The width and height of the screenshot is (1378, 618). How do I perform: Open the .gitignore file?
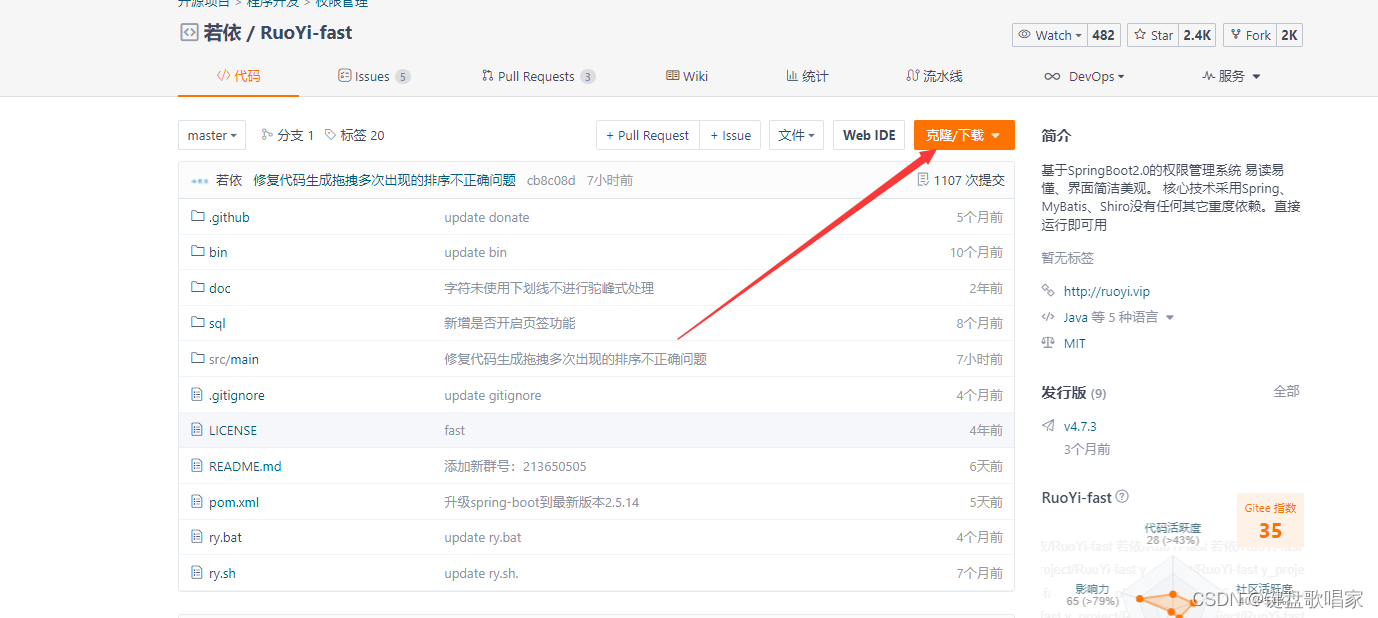[x=237, y=395]
